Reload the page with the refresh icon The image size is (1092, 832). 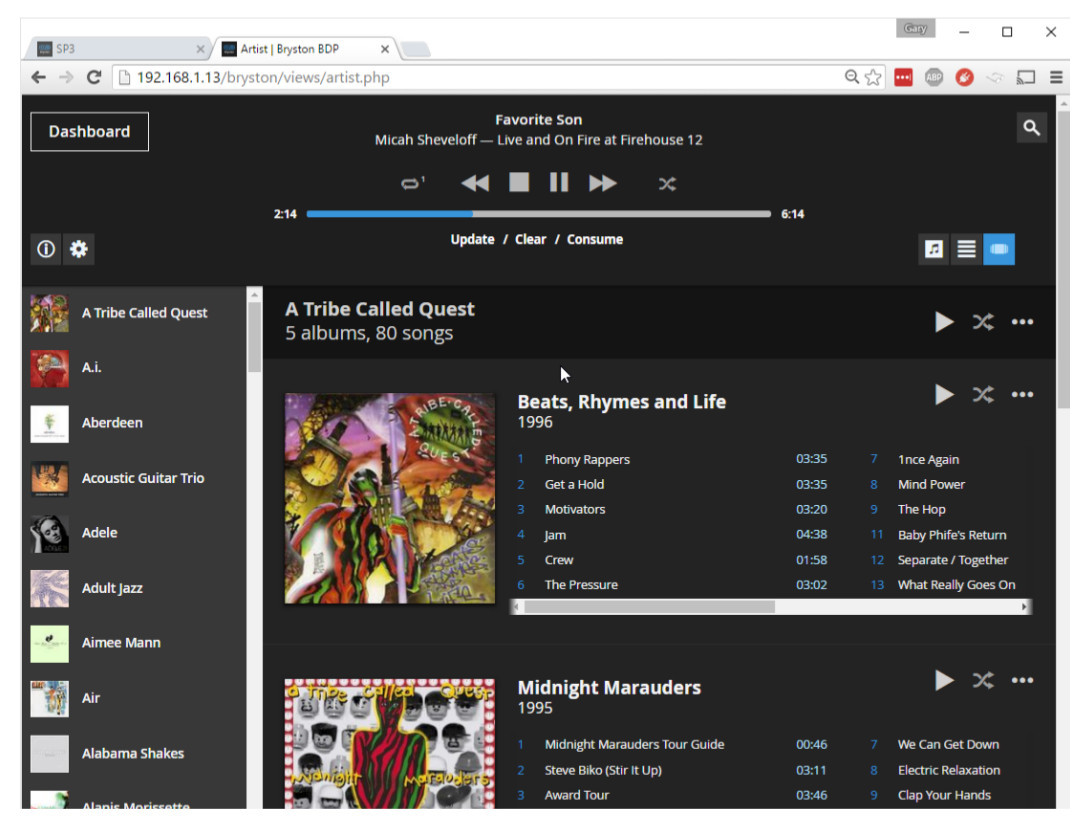94,77
